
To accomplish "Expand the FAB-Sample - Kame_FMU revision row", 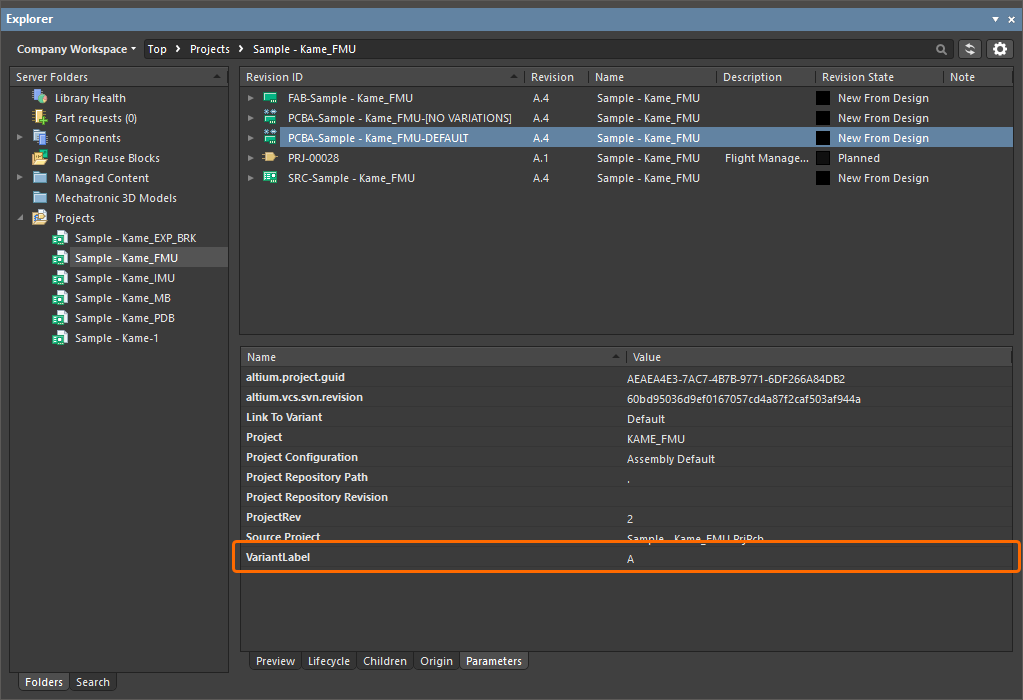I will pyautogui.click(x=251, y=98).
